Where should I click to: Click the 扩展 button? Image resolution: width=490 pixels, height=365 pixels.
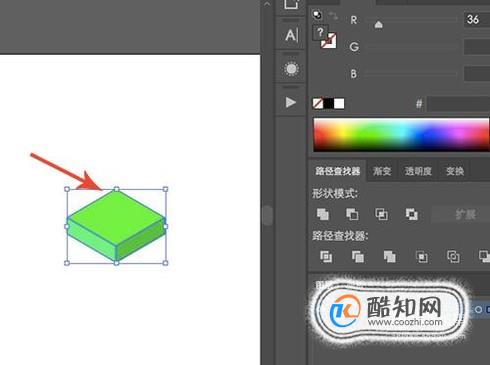tap(465, 214)
